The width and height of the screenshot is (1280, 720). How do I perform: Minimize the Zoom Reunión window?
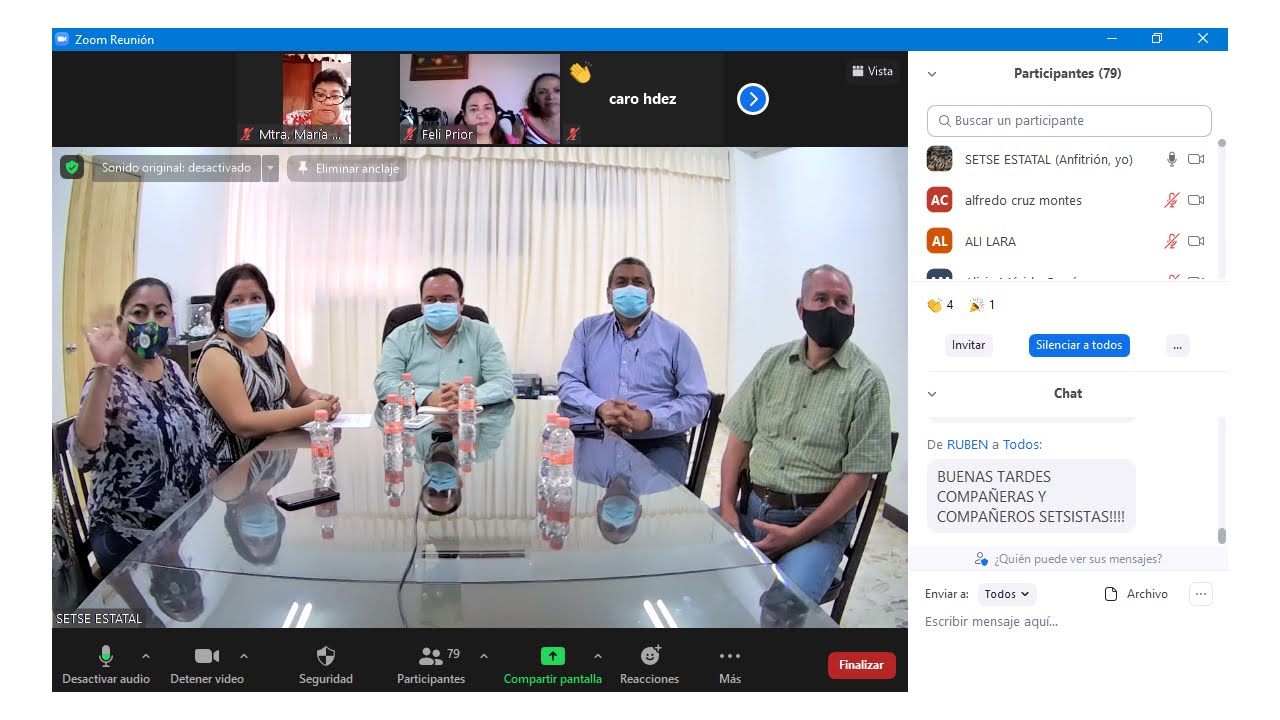click(1112, 39)
